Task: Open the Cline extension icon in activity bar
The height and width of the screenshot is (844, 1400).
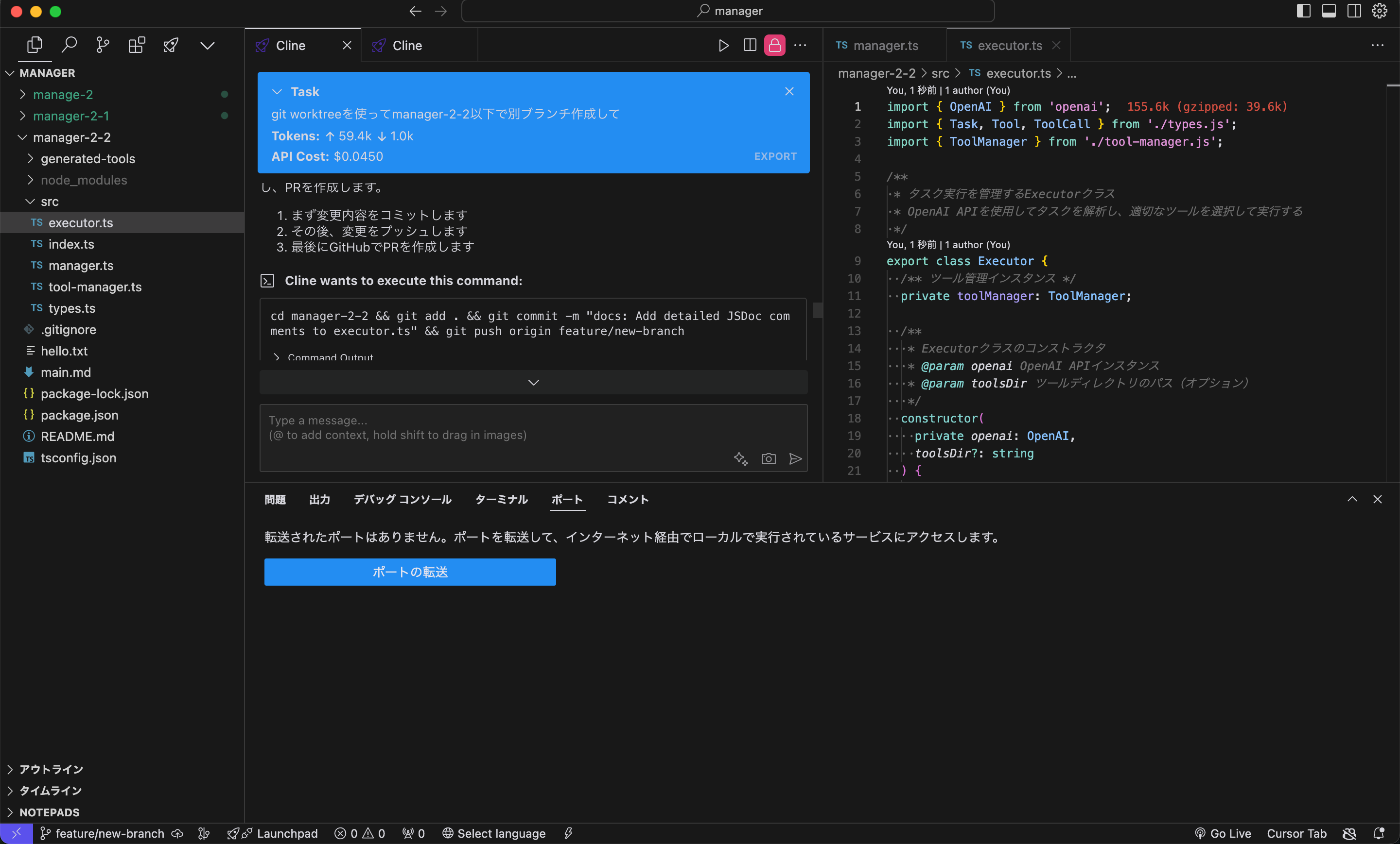Action: click(171, 45)
